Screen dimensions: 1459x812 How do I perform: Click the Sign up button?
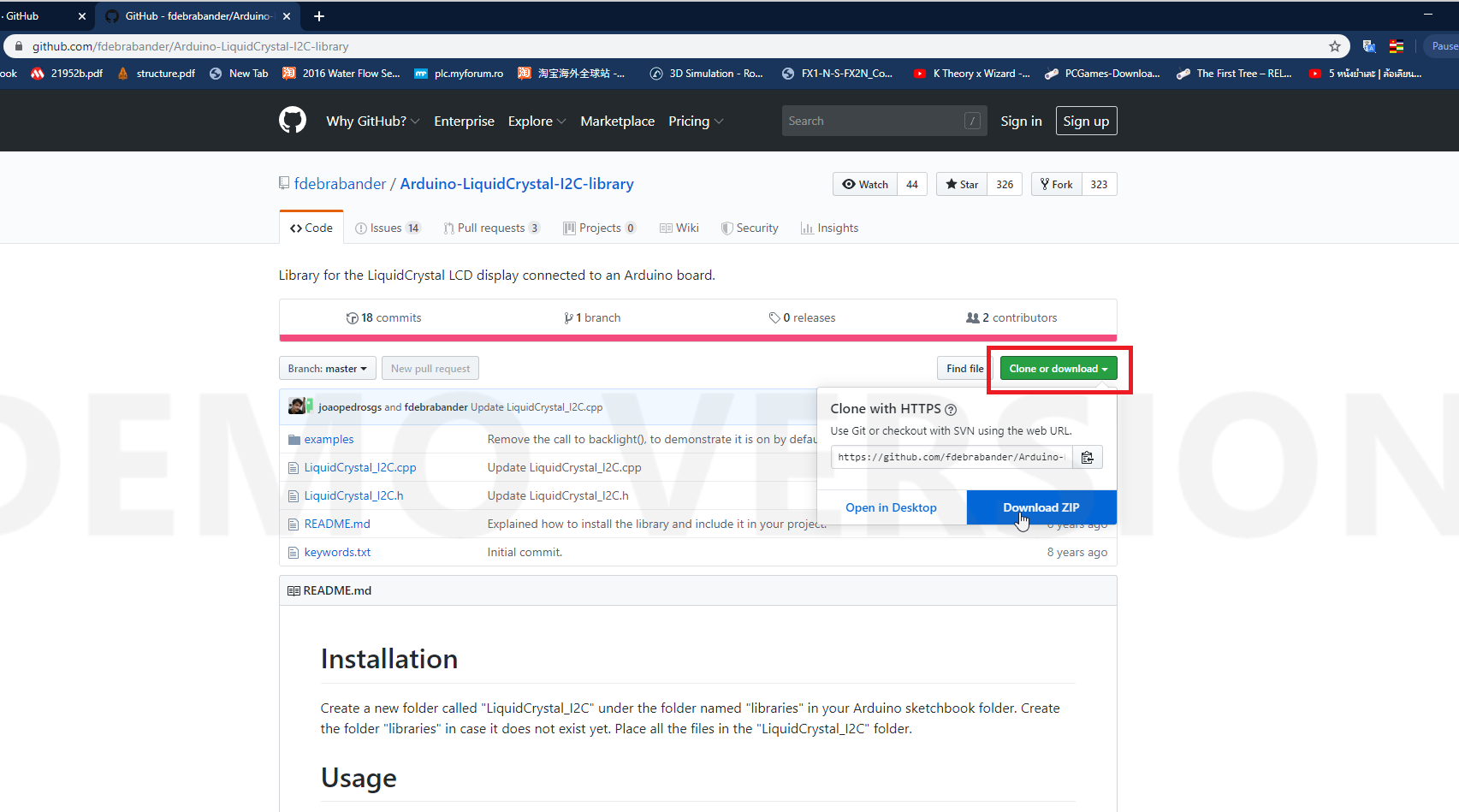pyautogui.click(x=1086, y=121)
